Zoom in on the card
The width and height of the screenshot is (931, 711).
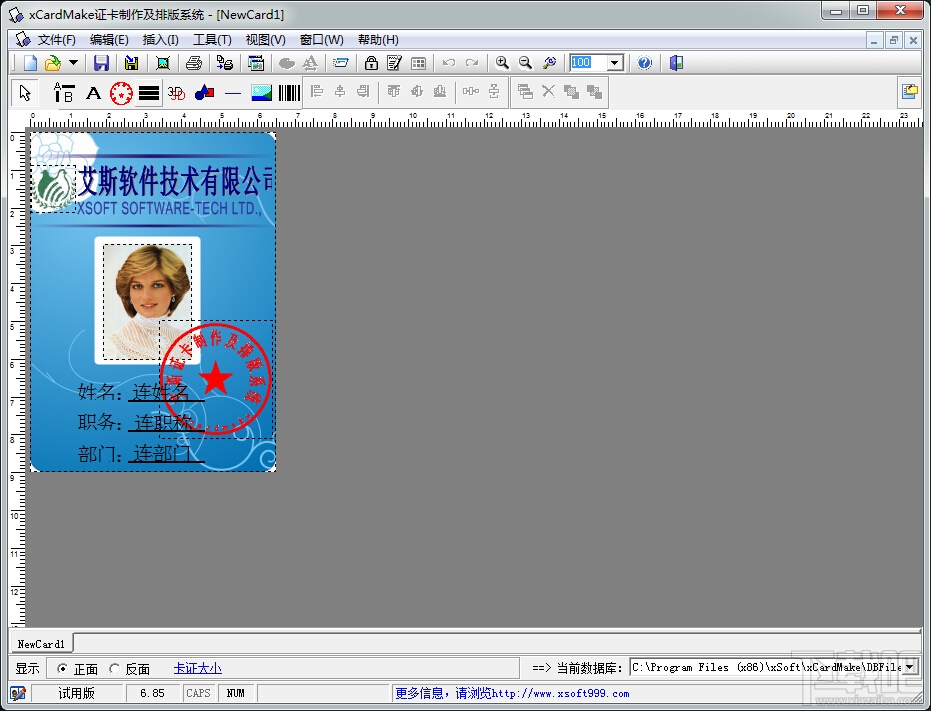click(502, 63)
